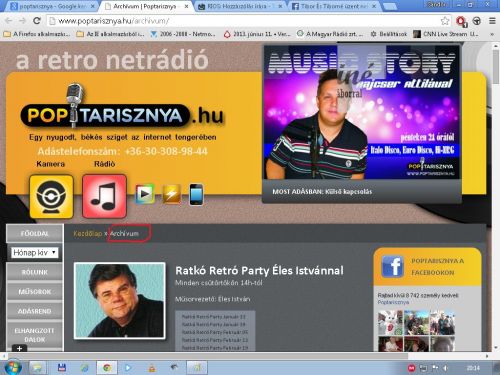Select the Műsorvezető: Éles István text
The width and height of the screenshot is (500, 375).
pos(213,299)
